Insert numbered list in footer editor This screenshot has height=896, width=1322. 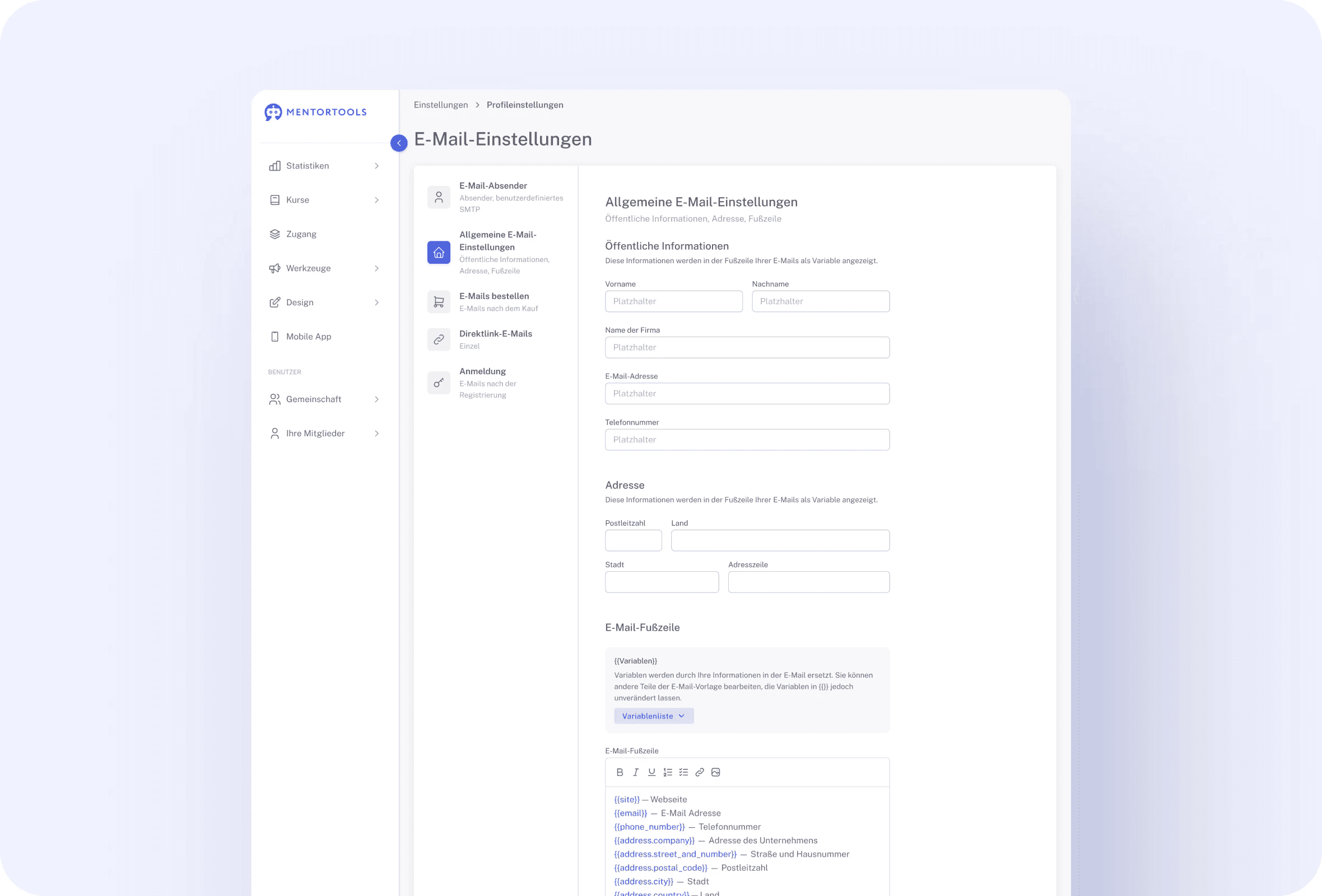coord(667,772)
